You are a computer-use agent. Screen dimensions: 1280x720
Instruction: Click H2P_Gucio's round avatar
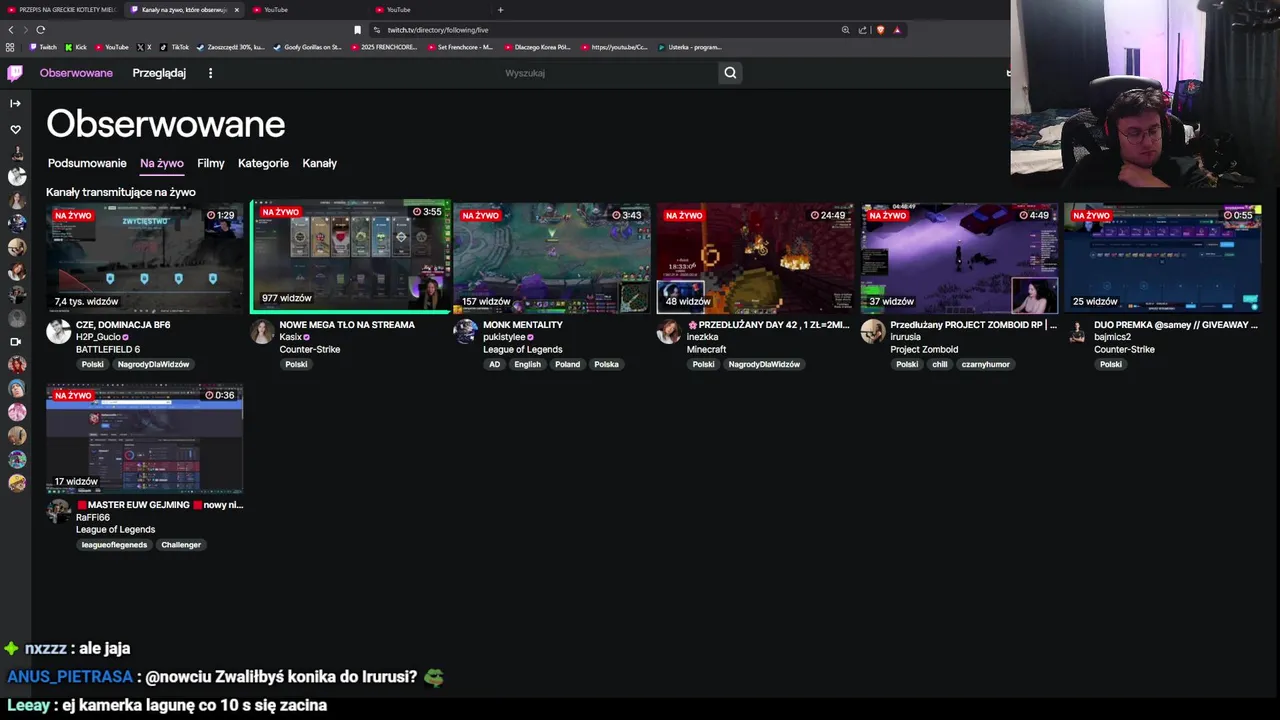click(59, 332)
